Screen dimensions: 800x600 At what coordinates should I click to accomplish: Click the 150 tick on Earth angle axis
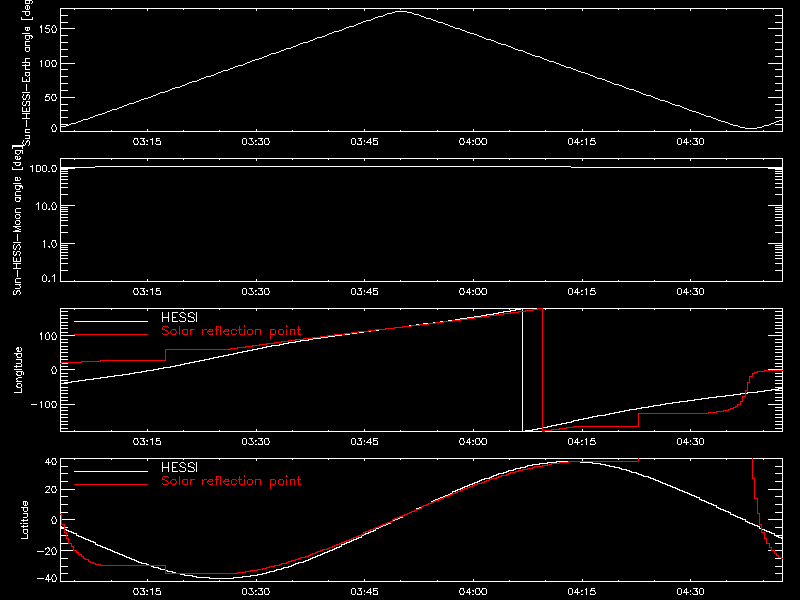(x=47, y=29)
